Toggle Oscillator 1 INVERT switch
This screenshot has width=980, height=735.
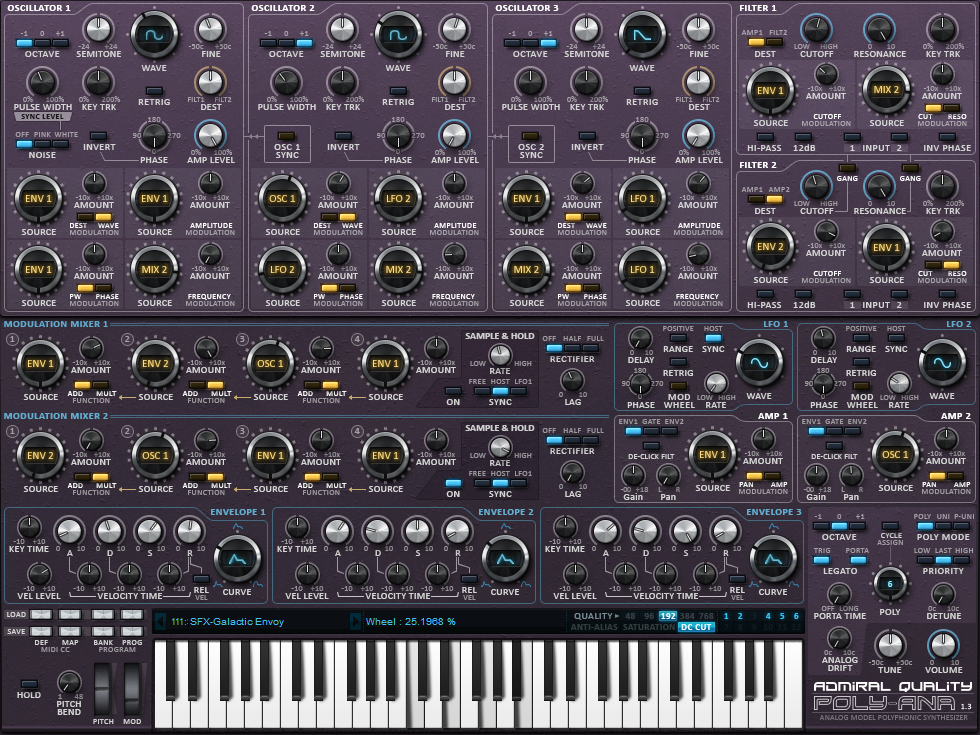(x=98, y=136)
